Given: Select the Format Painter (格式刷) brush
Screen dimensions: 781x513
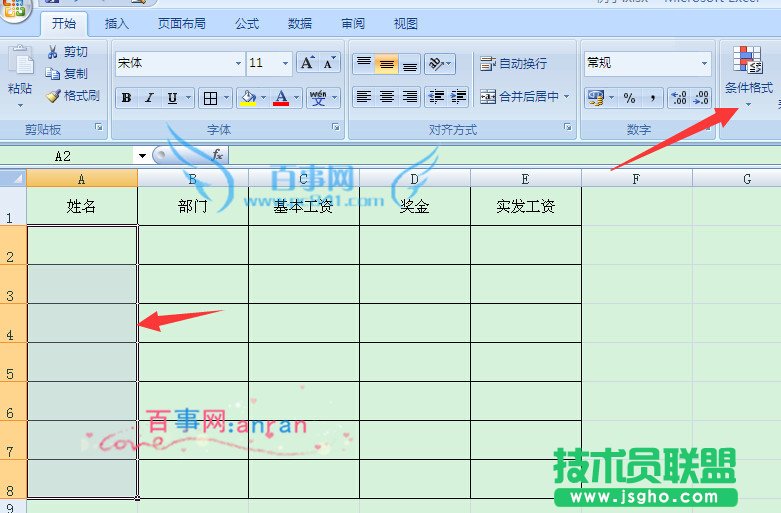Looking at the screenshot, I should click(53, 96).
